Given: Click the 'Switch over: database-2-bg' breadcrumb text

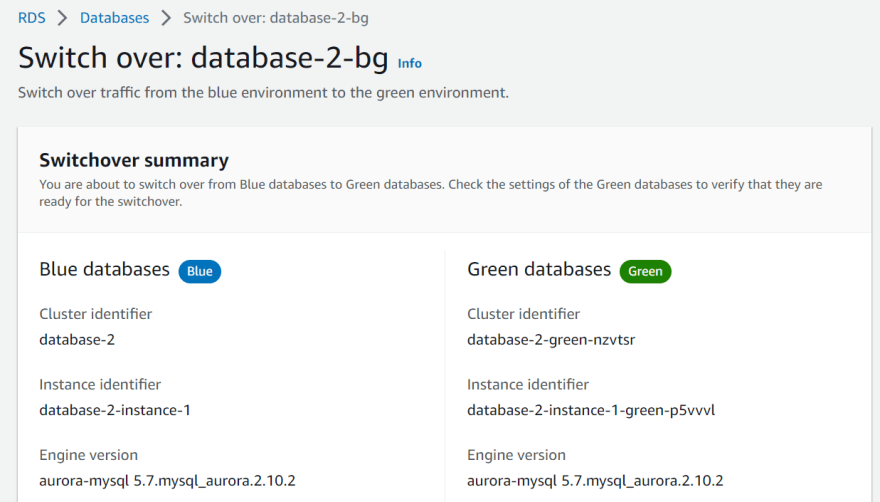Looking at the screenshot, I should click(276, 18).
